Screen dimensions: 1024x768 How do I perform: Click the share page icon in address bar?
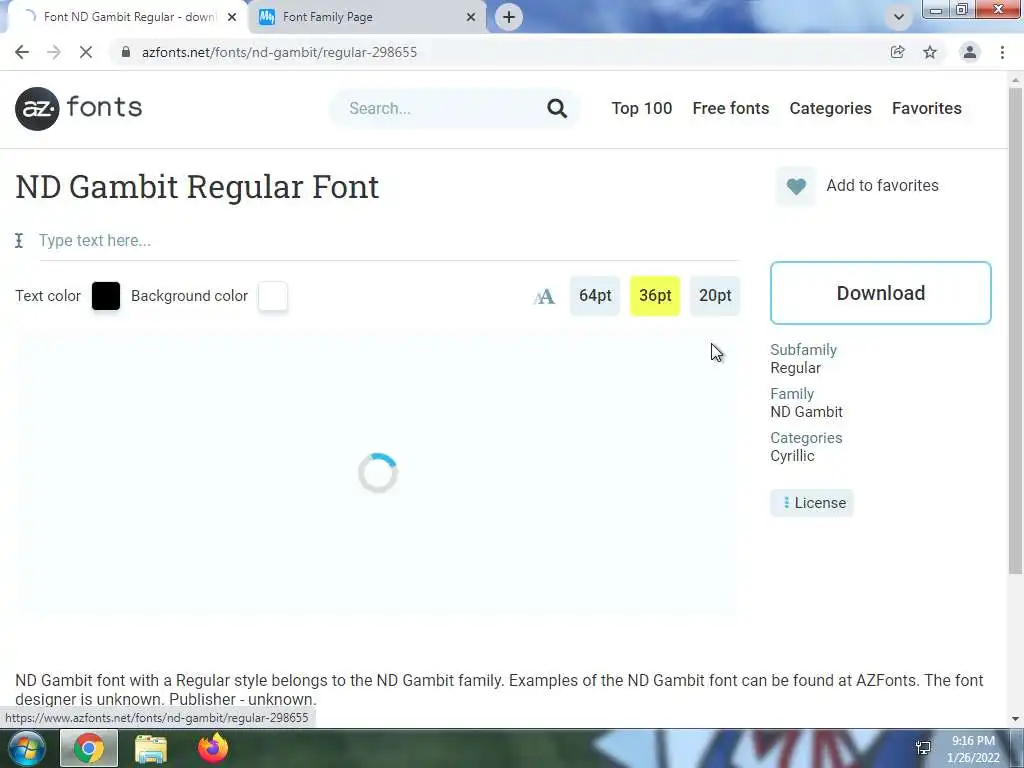897,52
